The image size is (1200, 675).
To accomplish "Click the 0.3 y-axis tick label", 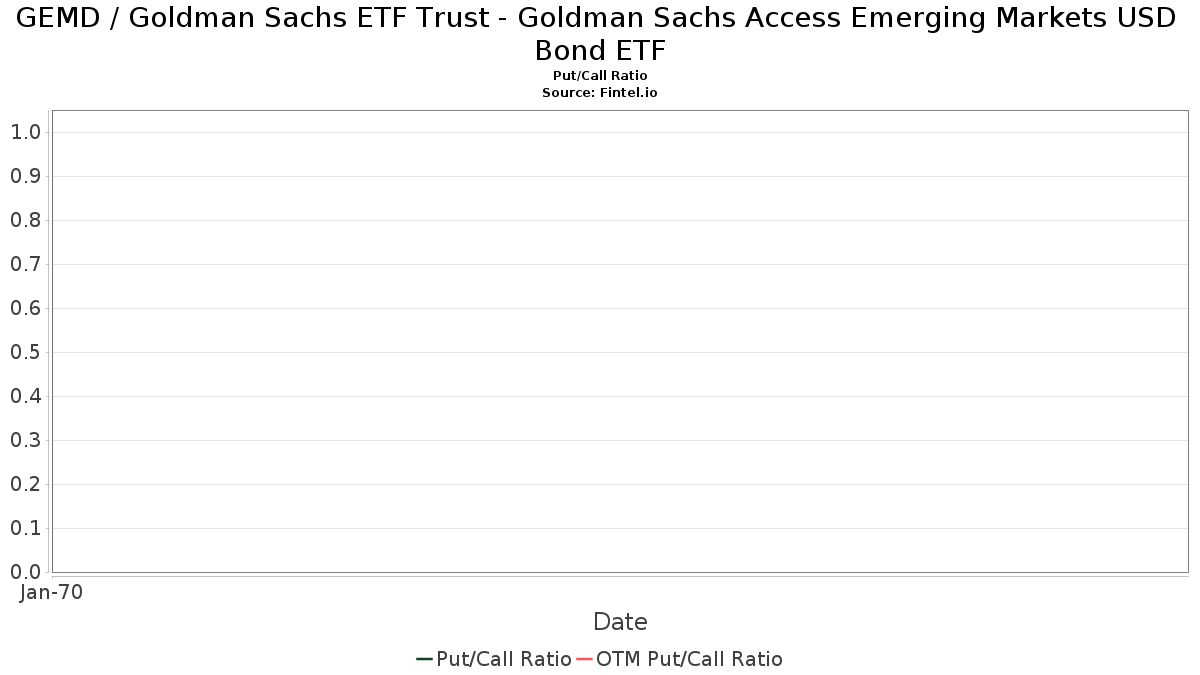I will tap(25, 440).
